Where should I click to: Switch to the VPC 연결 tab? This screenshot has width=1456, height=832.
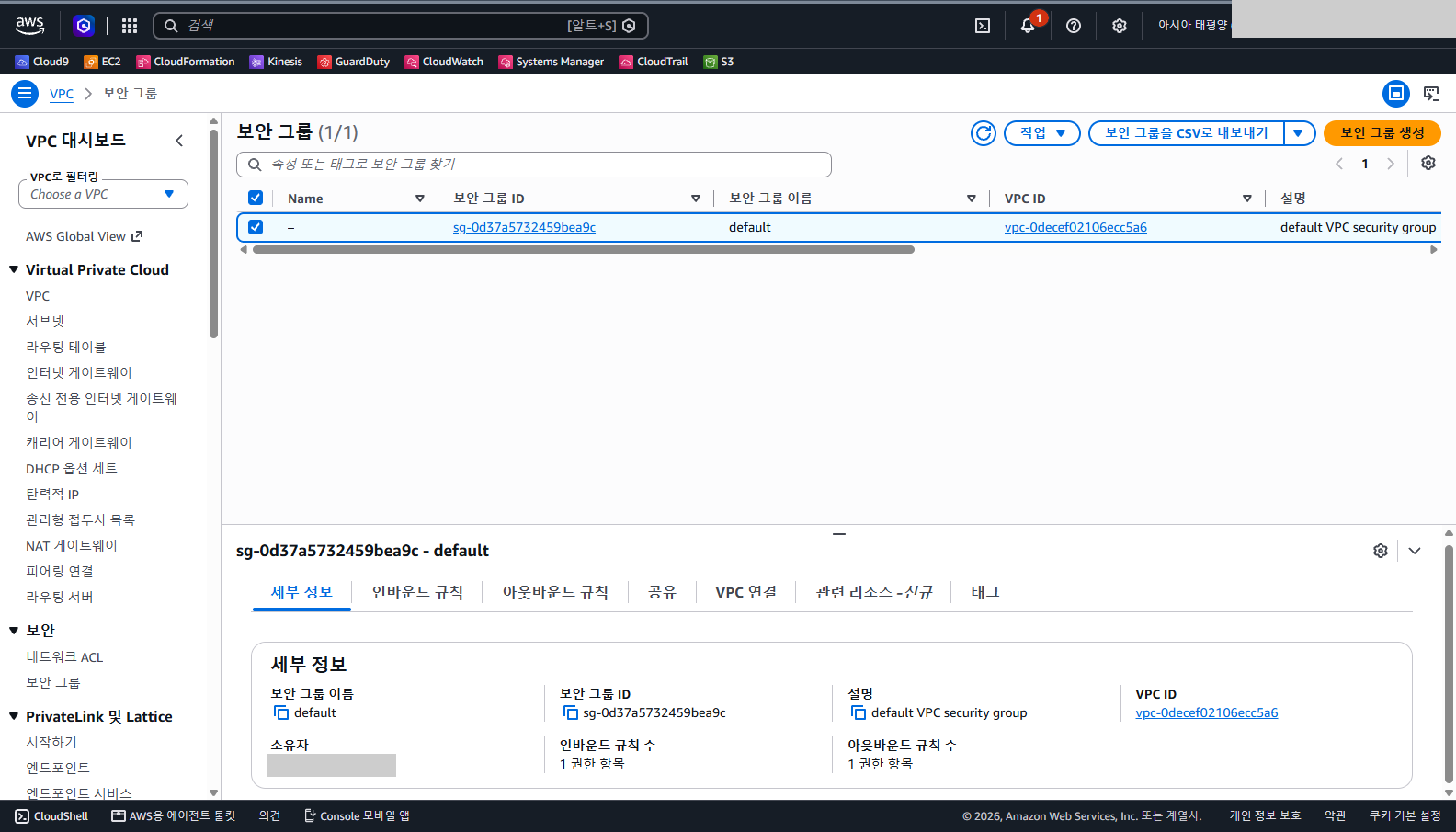click(746, 592)
